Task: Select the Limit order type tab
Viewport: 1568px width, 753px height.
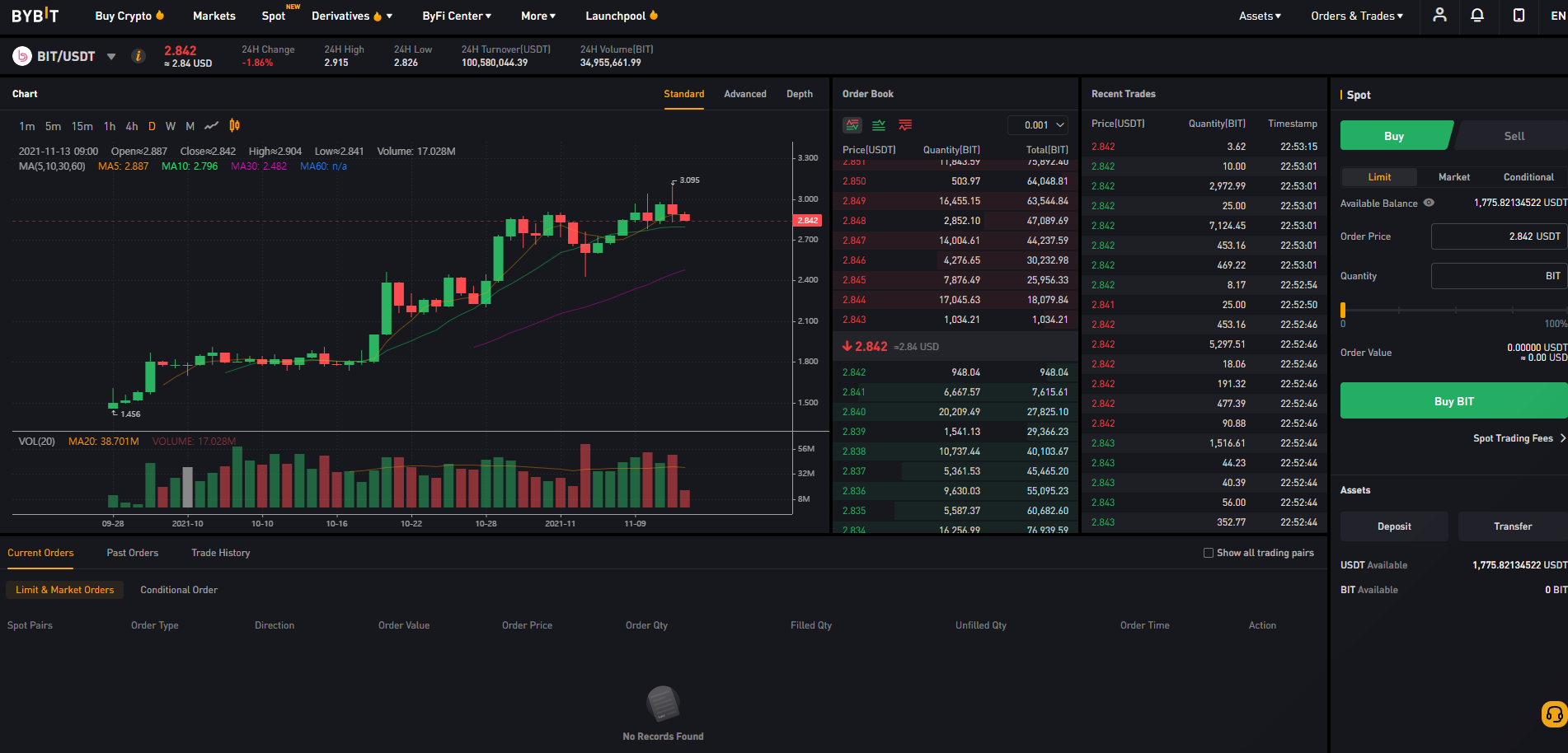Action: 1379,177
